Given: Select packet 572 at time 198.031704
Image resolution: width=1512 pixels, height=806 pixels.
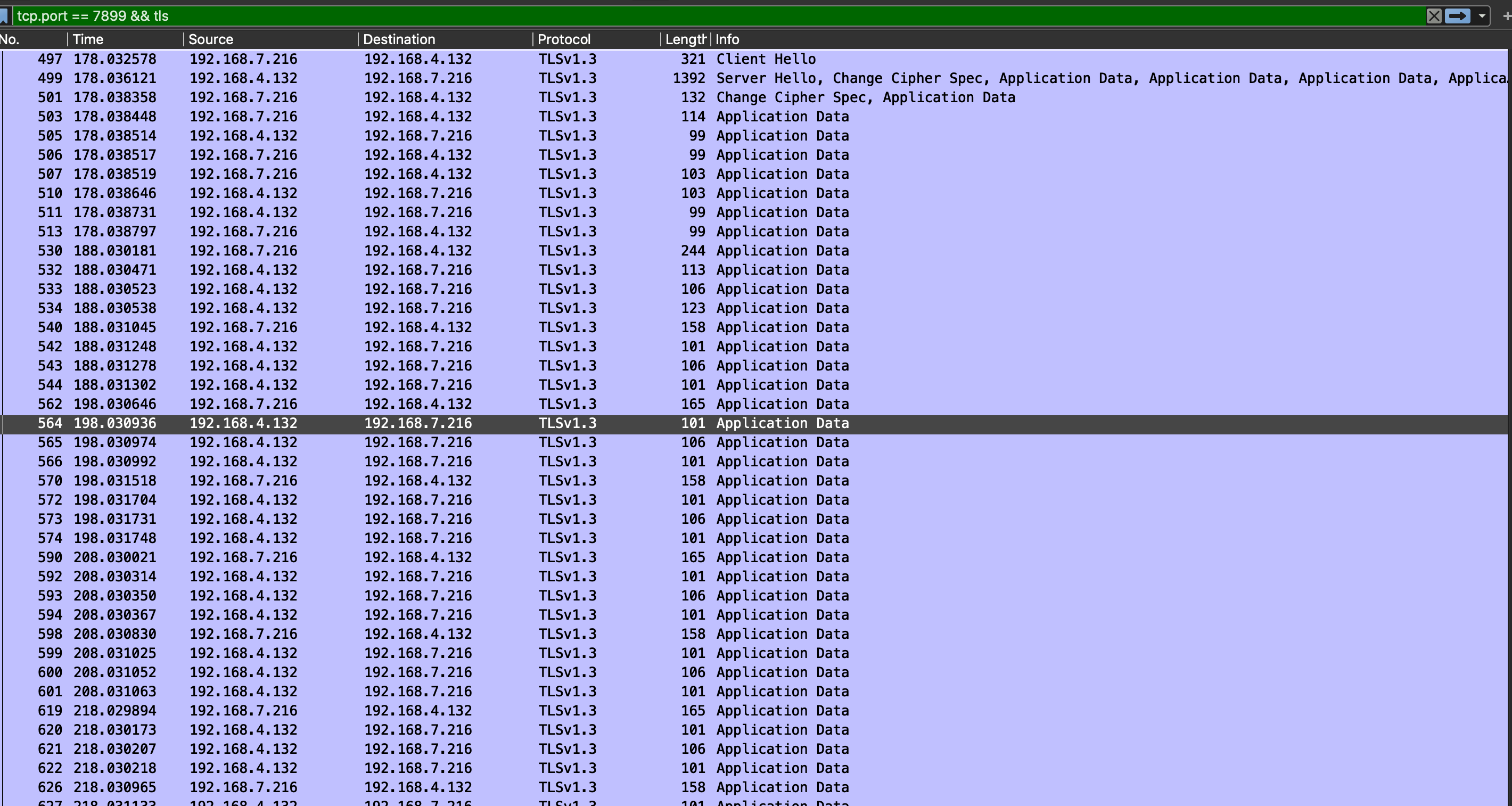Looking at the screenshot, I should pyautogui.click(x=755, y=500).
